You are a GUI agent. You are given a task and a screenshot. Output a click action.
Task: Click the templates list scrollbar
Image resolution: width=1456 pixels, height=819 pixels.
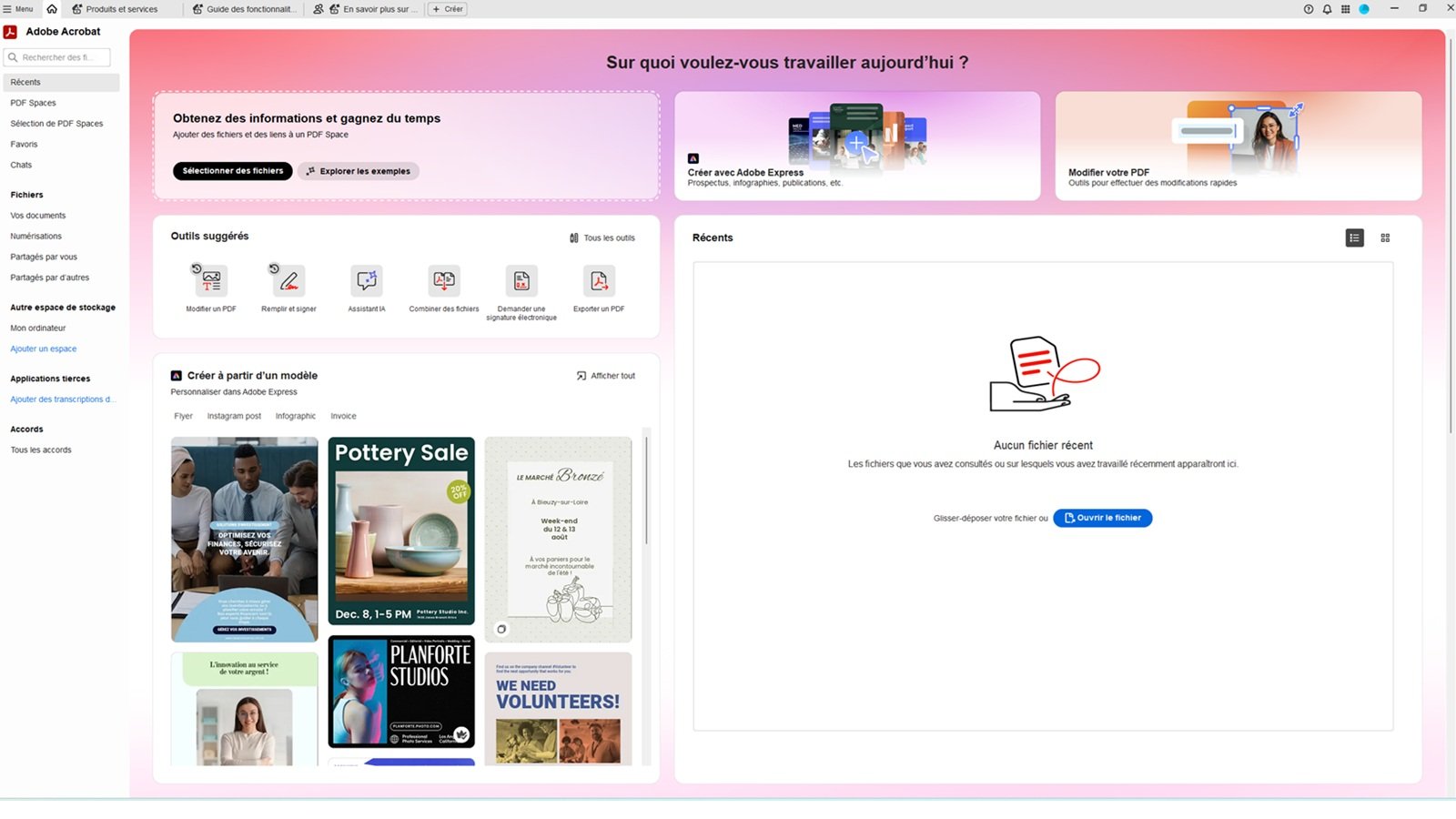coord(646,491)
